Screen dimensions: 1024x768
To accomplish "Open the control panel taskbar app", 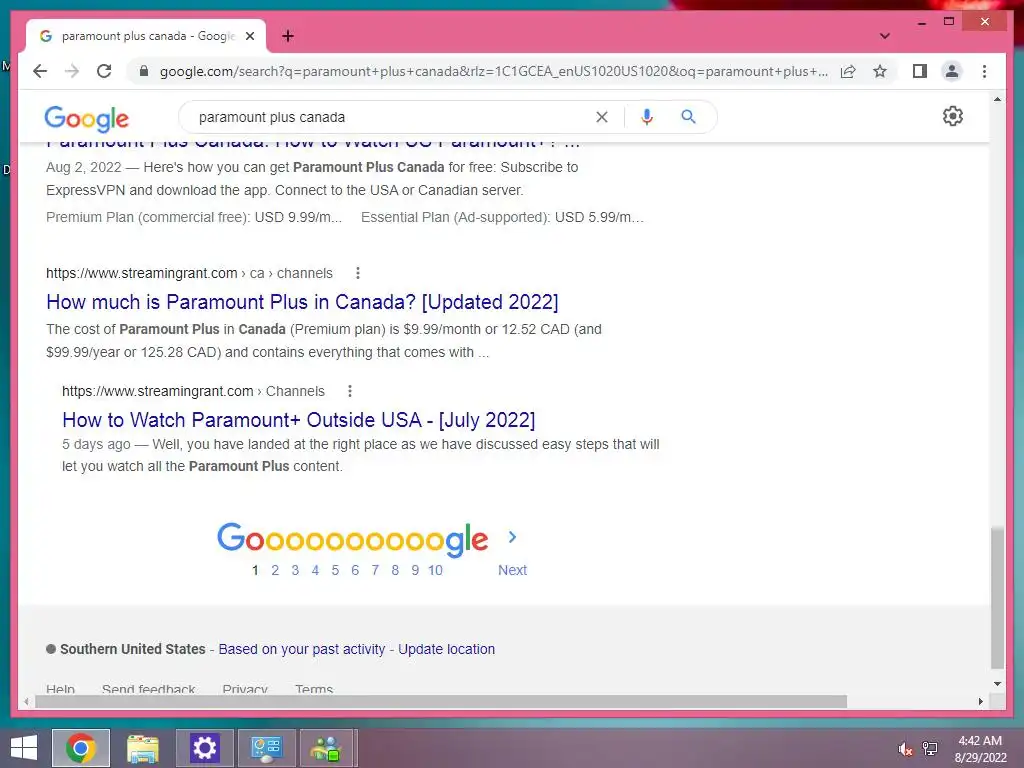I will (x=266, y=748).
